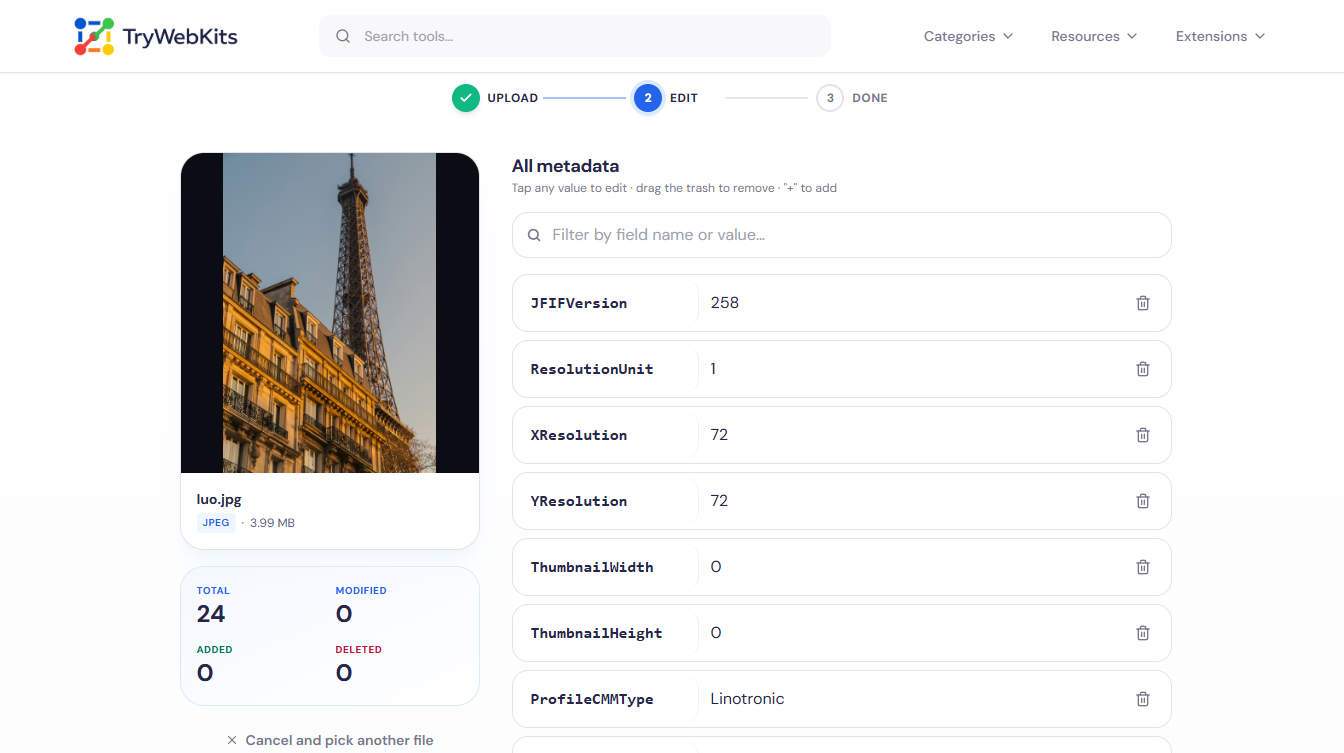
Task: Click the step 3 Done circle
Action: point(830,98)
